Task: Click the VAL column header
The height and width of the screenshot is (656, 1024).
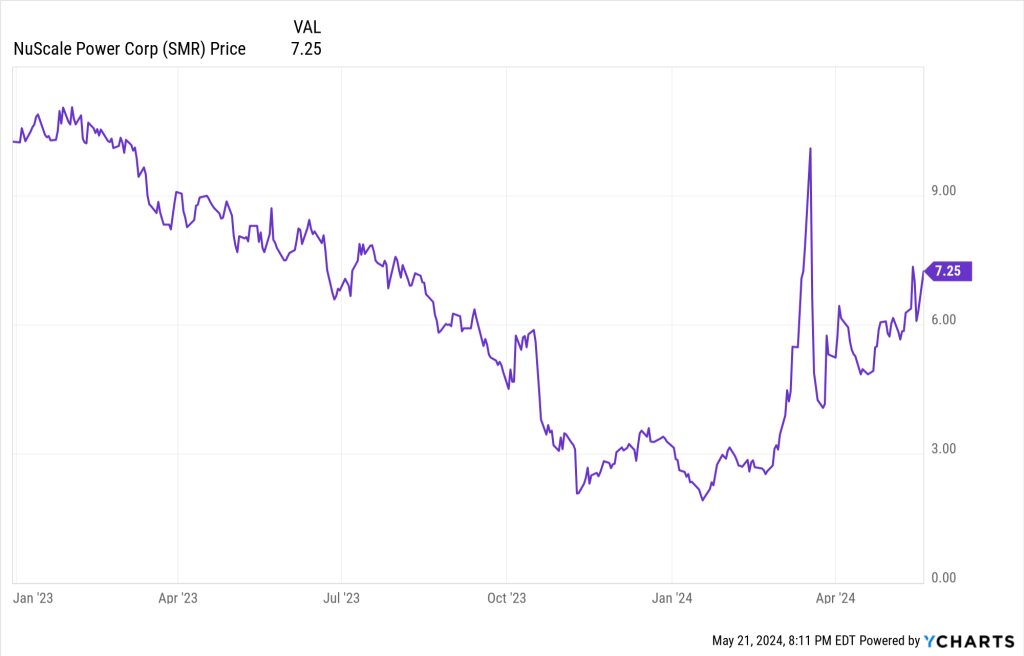Action: (x=307, y=27)
